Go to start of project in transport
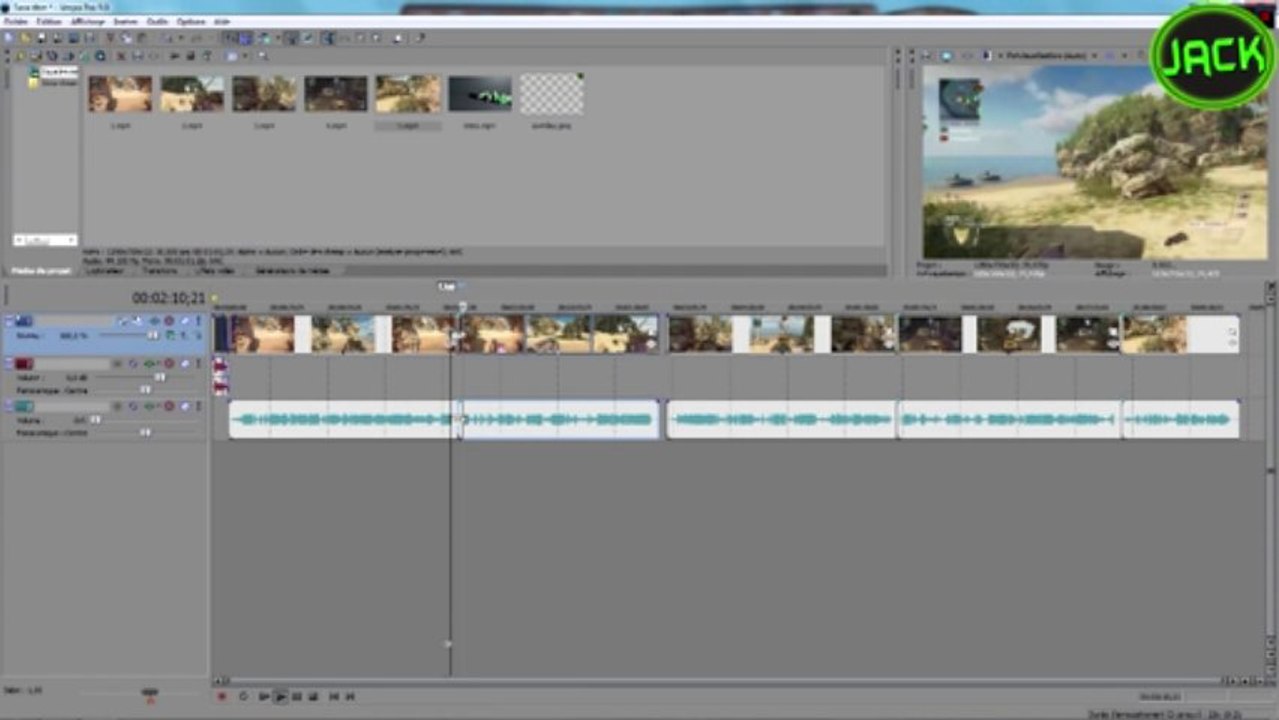 pyautogui.click(x=334, y=696)
